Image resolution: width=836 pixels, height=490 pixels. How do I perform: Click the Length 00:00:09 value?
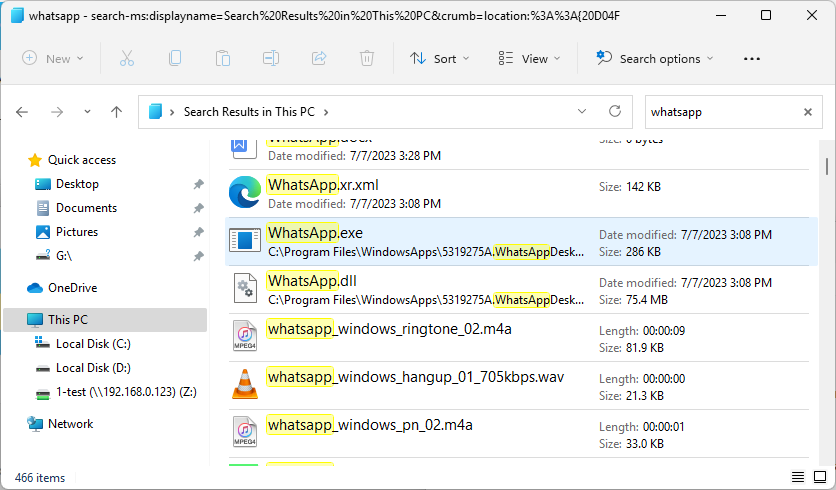[664, 331]
